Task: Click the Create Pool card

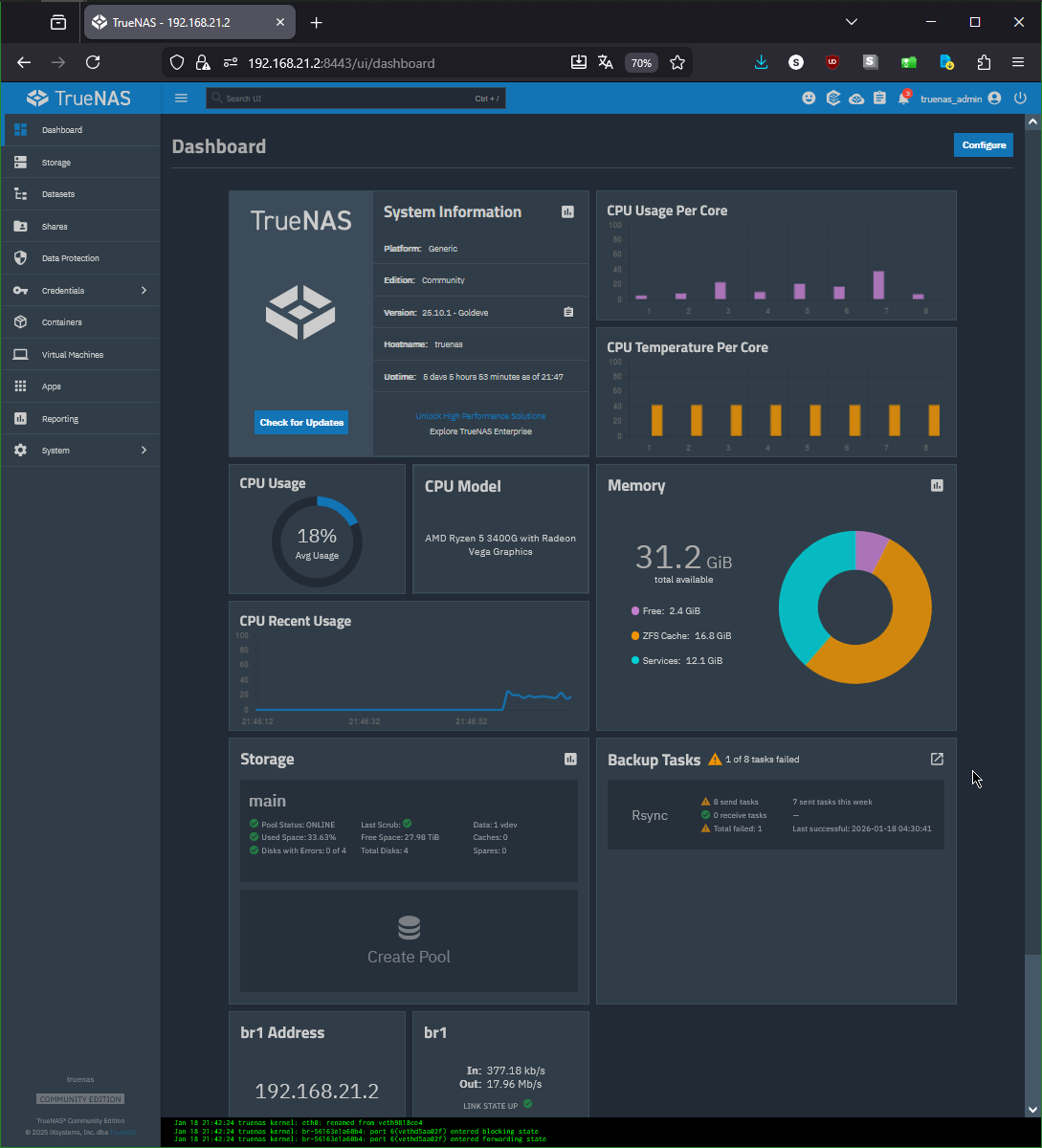Action: tap(409, 941)
